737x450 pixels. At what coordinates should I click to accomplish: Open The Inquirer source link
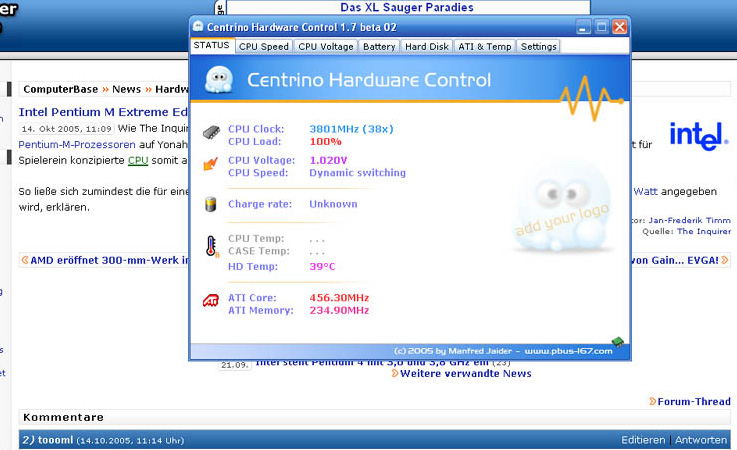coord(704,231)
